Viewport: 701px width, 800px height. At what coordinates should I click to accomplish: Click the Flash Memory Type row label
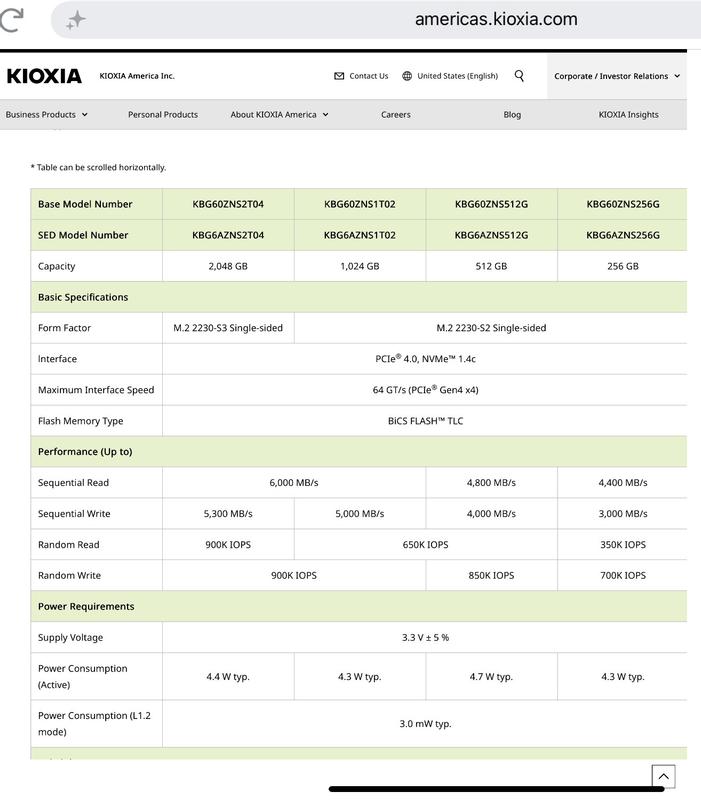tap(81, 421)
